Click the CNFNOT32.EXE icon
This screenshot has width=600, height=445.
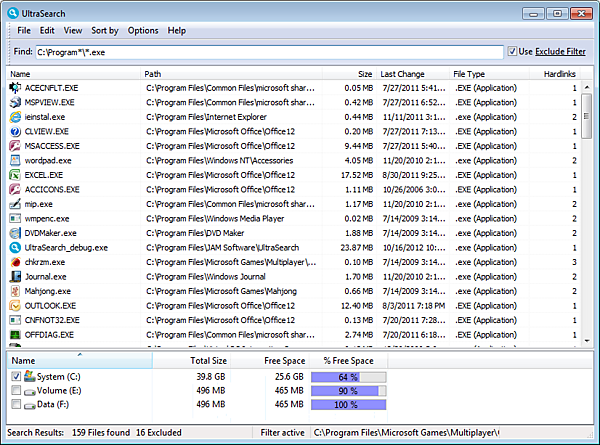(15, 320)
